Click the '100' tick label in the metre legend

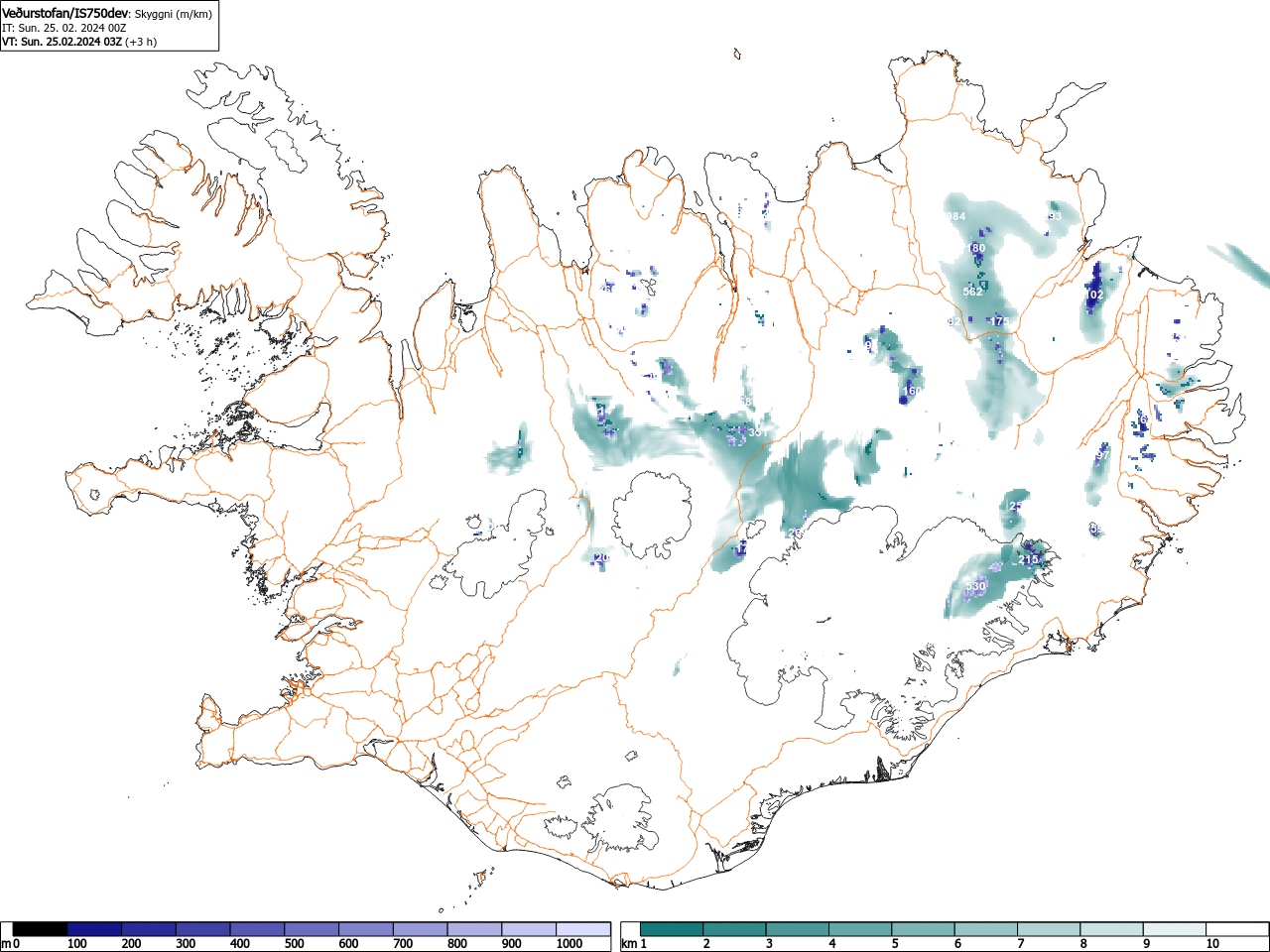77,944
